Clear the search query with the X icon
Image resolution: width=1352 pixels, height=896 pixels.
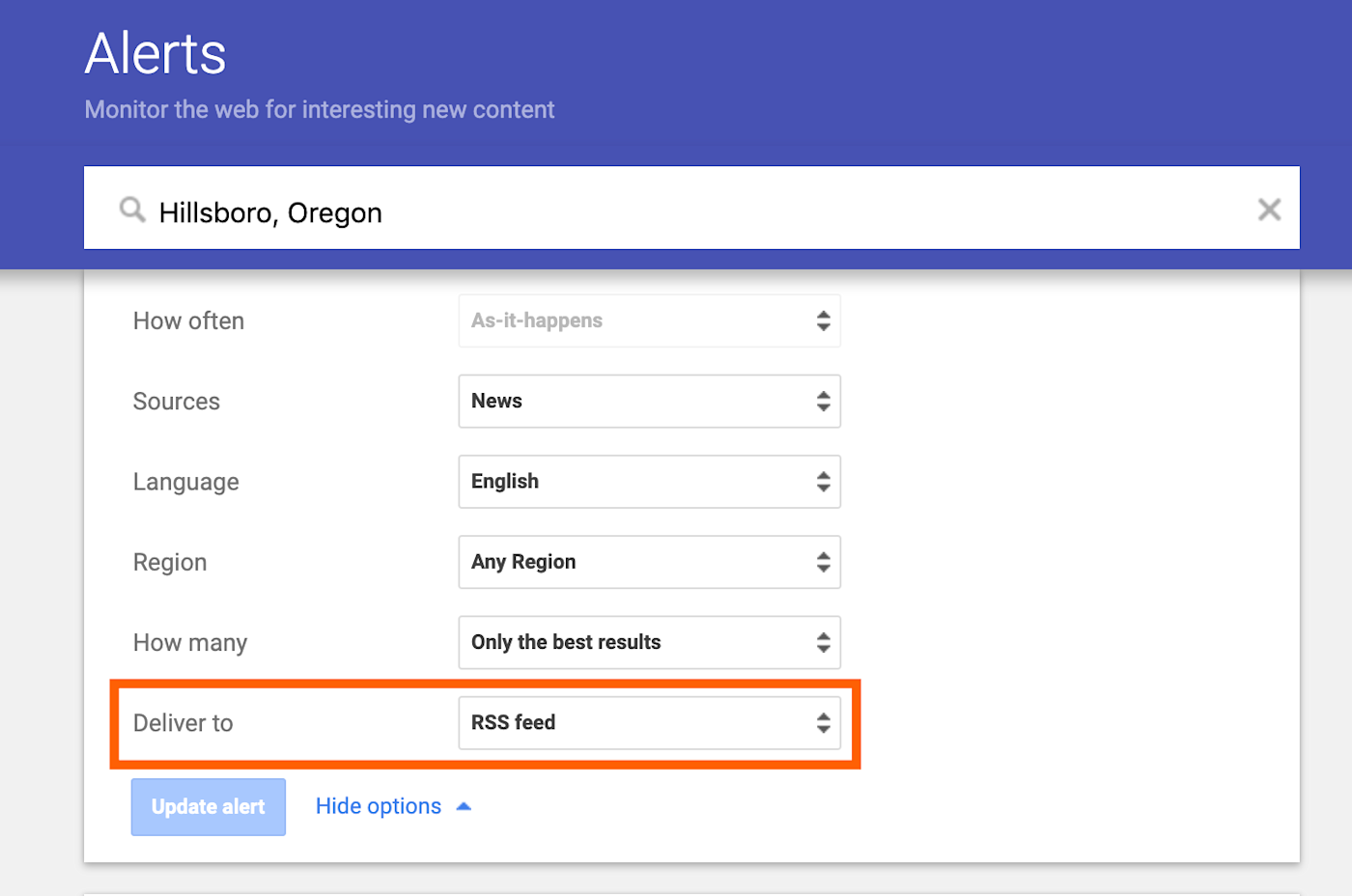pos(1269,210)
